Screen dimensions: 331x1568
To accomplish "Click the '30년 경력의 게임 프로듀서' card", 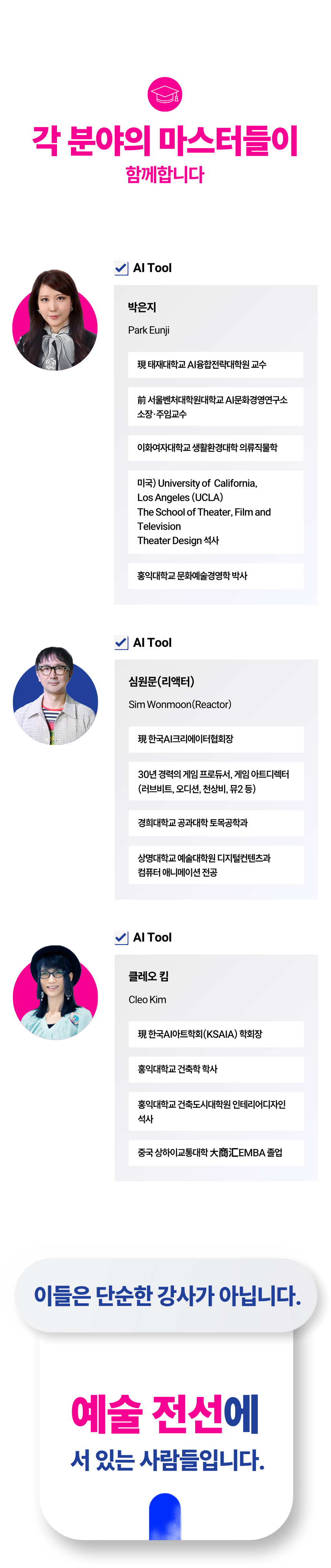I will click(x=216, y=781).
